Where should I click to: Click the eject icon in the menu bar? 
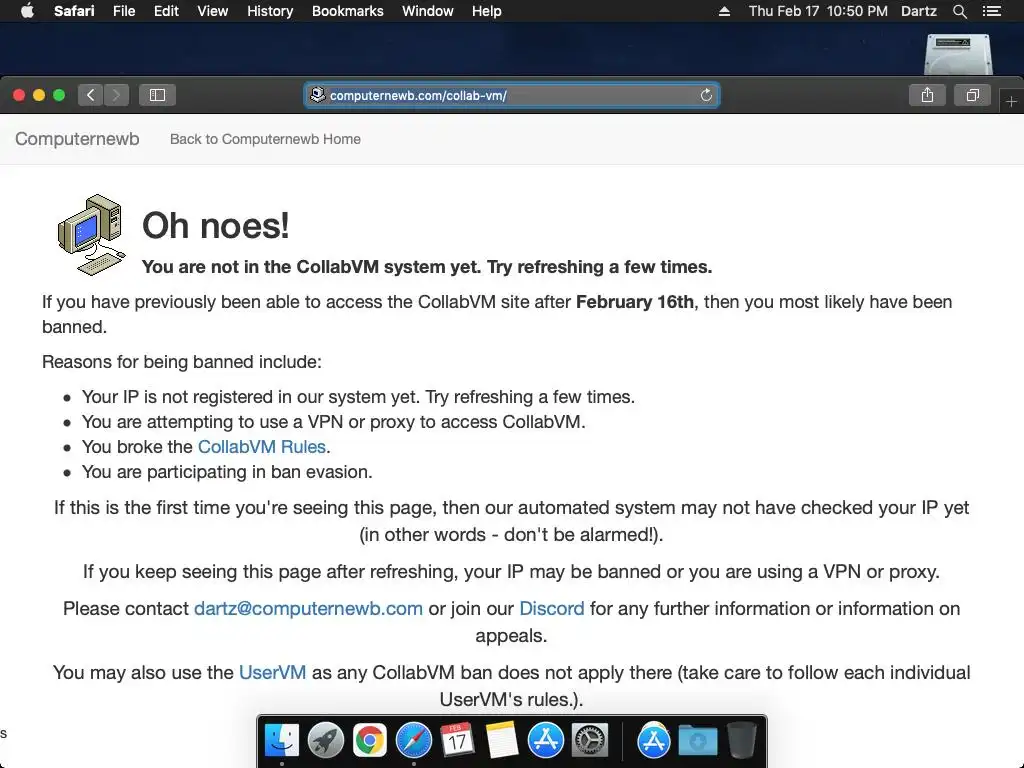(x=724, y=11)
